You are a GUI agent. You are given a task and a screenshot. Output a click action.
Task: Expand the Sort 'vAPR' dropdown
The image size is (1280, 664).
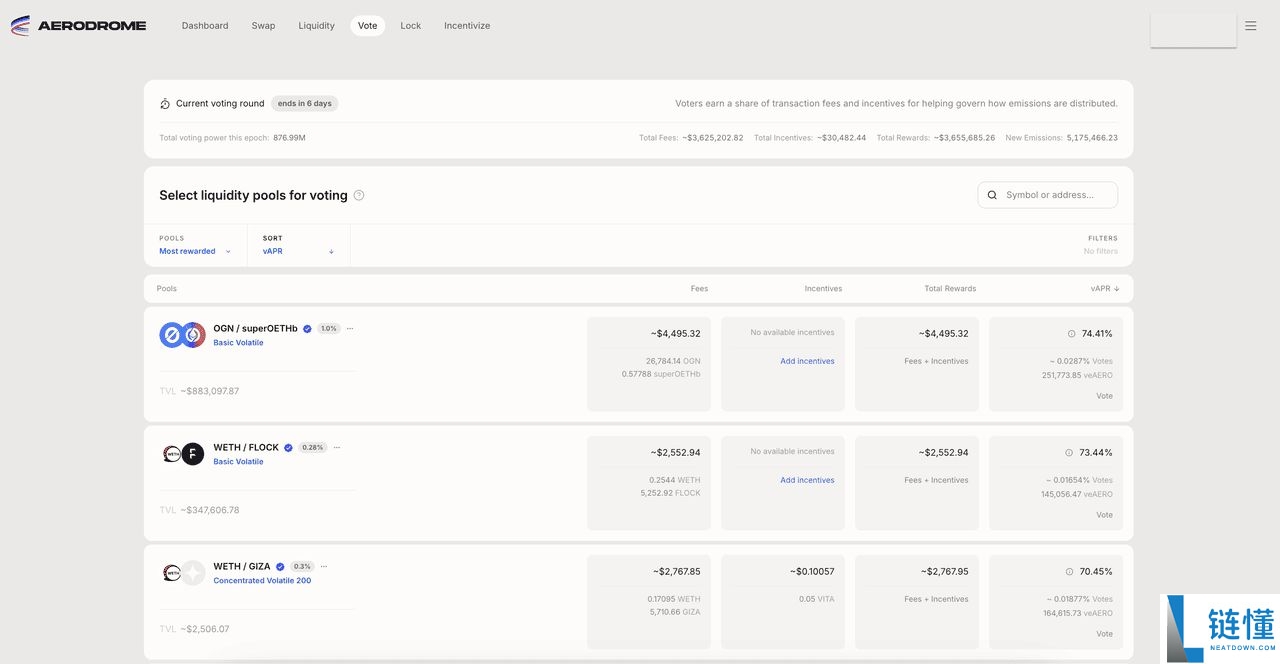coord(298,251)
